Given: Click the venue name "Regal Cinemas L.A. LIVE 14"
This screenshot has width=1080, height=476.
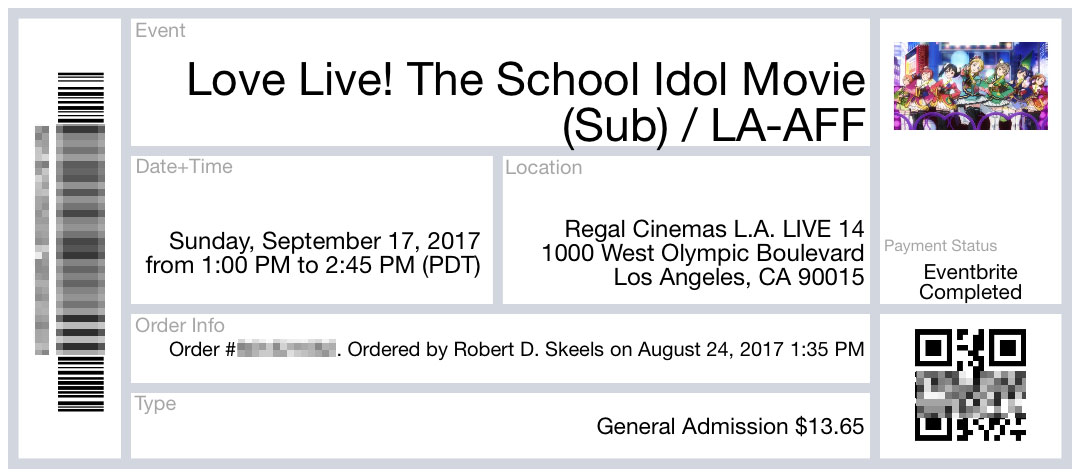Looking at the screenshot, I should point(714,228).
